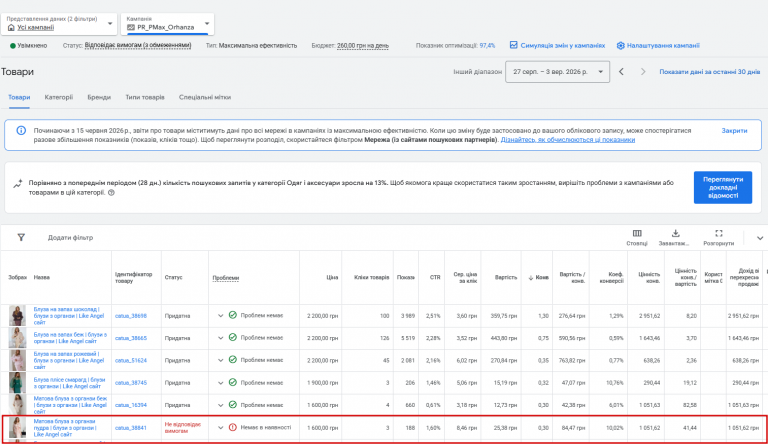Open product 'Блуза на запах шоколад'
768x444 pixels.
(x=69, y=316)
